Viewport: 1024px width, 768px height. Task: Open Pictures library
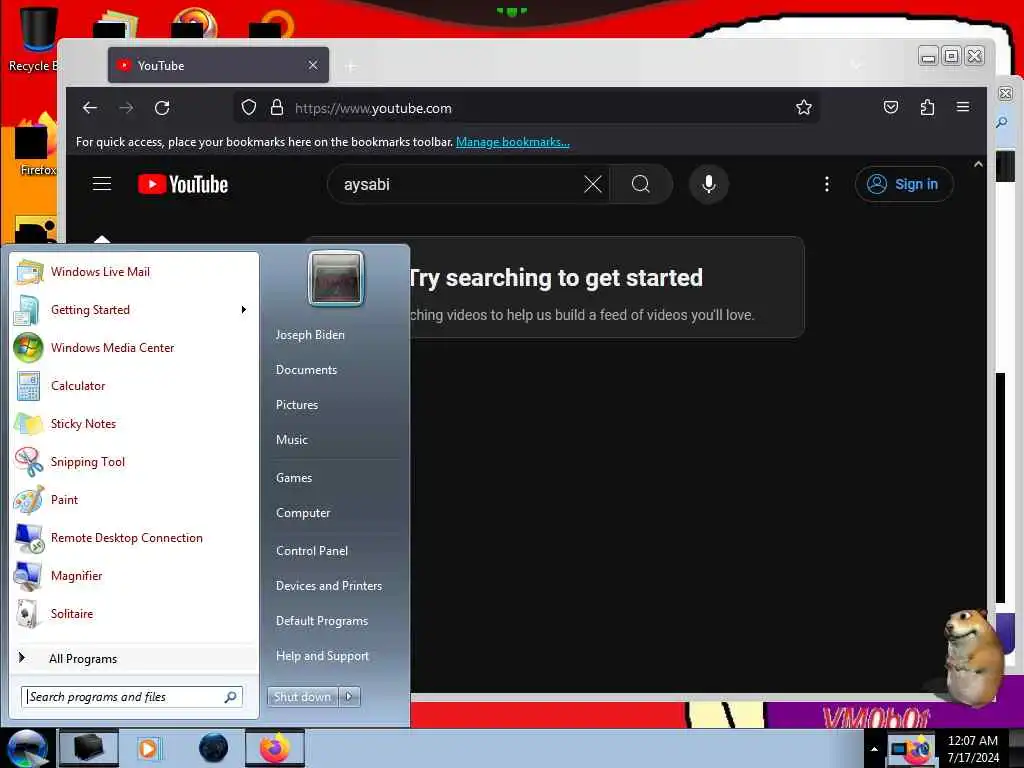click(297, 405)
